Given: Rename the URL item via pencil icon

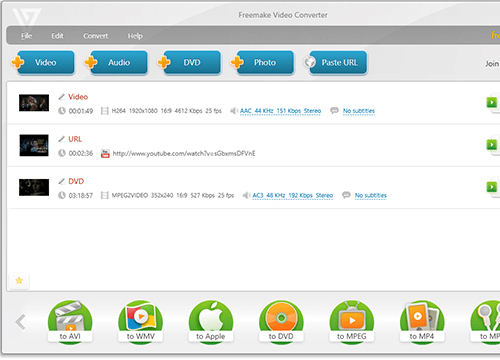Looking at the screenshot, I should [62, 139].
